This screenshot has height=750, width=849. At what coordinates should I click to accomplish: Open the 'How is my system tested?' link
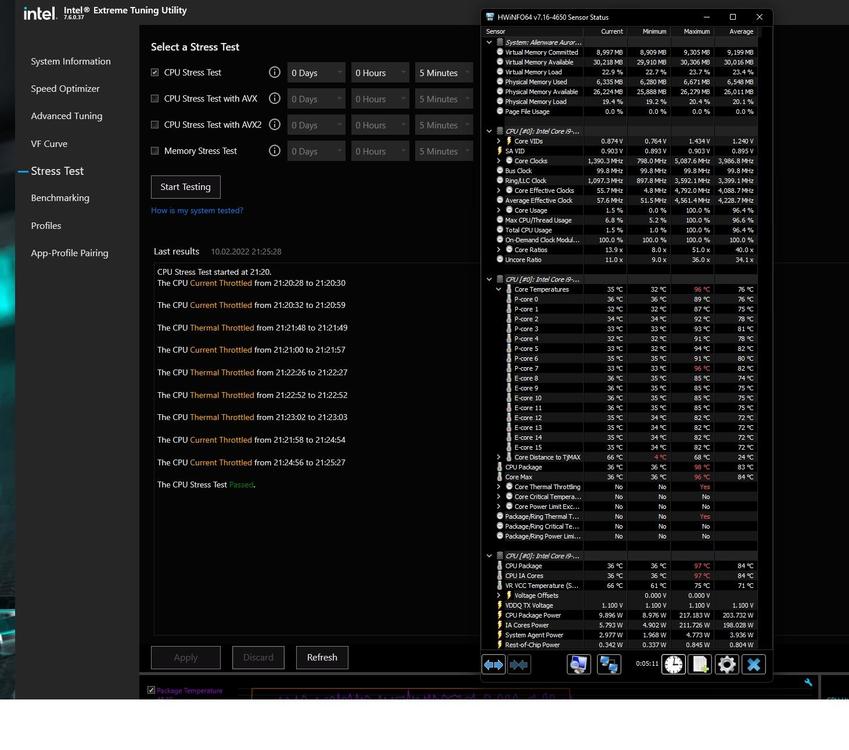click(197, 211)
